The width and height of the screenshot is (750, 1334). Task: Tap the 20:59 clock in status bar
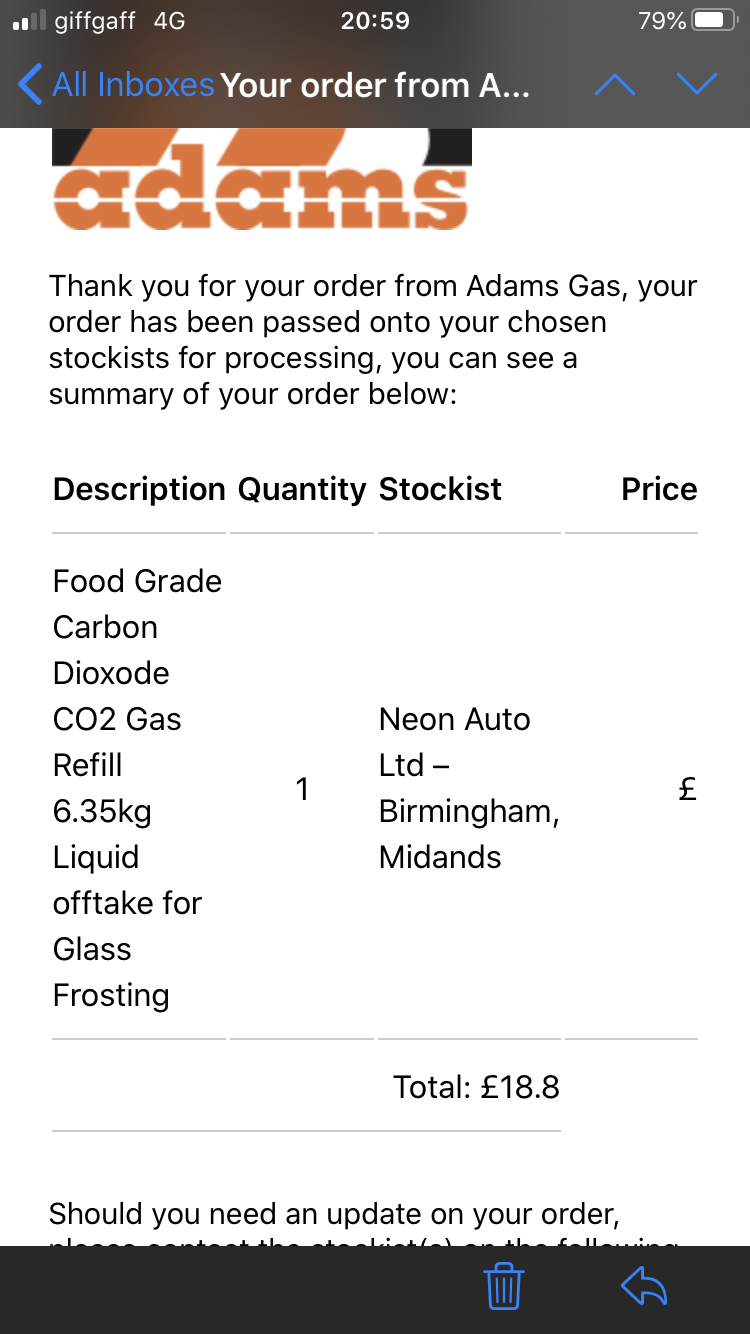point(375,21)
